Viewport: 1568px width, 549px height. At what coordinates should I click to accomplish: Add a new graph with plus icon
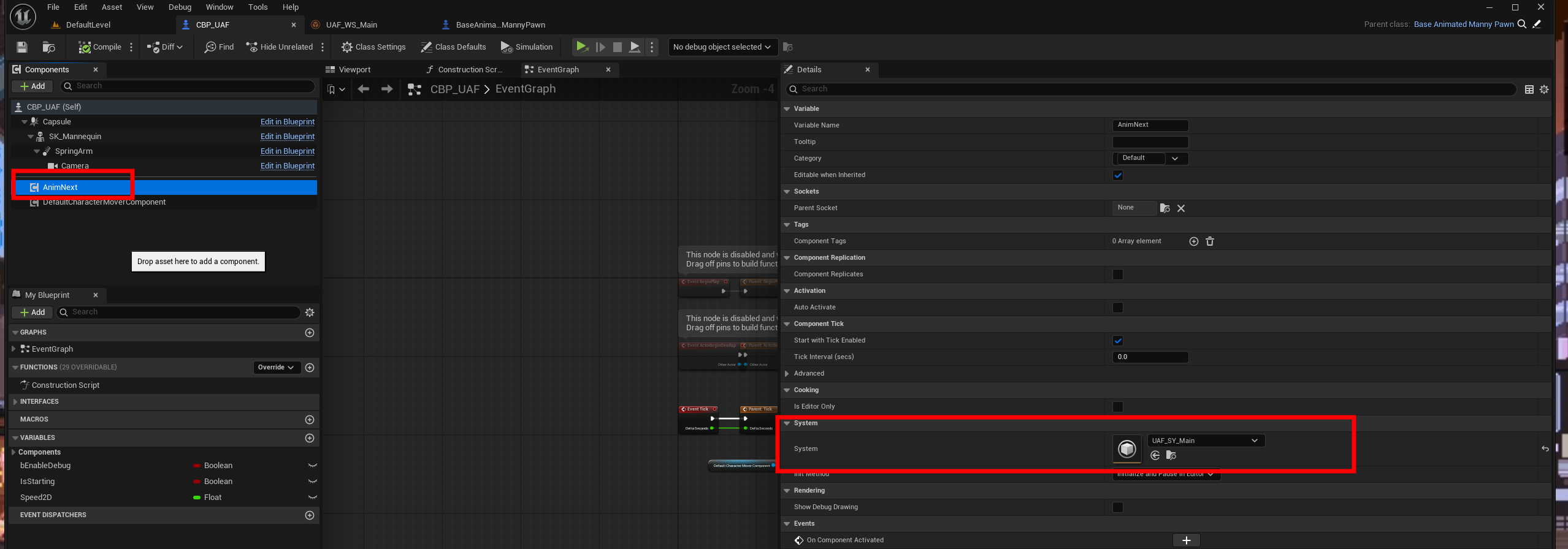[310, 333]
